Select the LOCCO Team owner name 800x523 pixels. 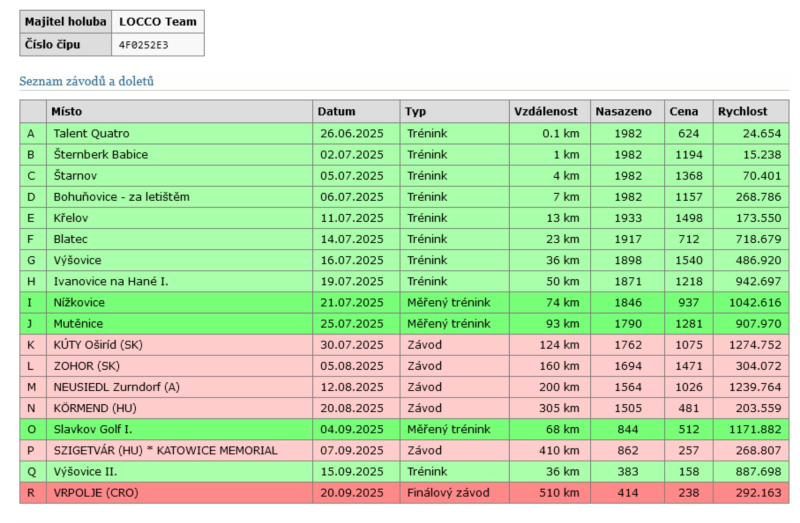[157, 21]
